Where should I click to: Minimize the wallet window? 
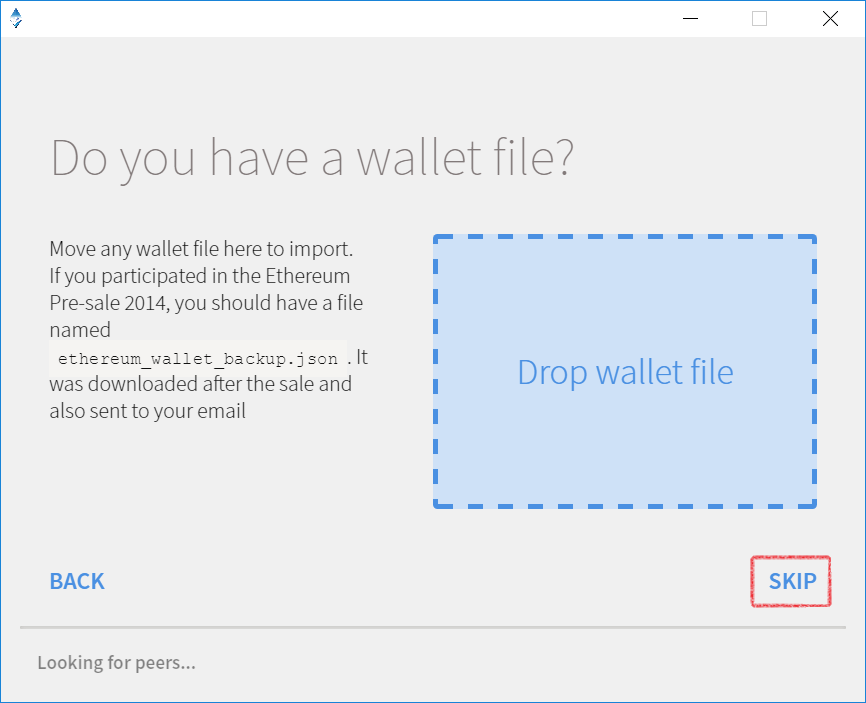690,18
